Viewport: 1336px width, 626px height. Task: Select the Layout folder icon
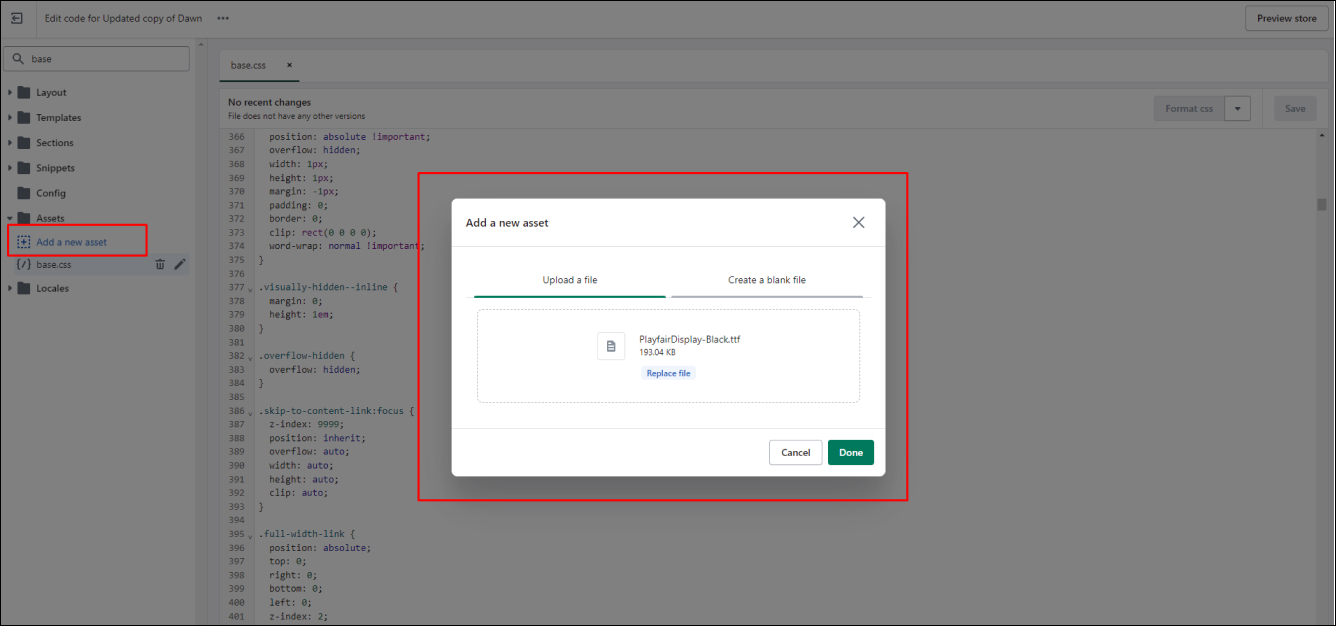click(24, 92)
